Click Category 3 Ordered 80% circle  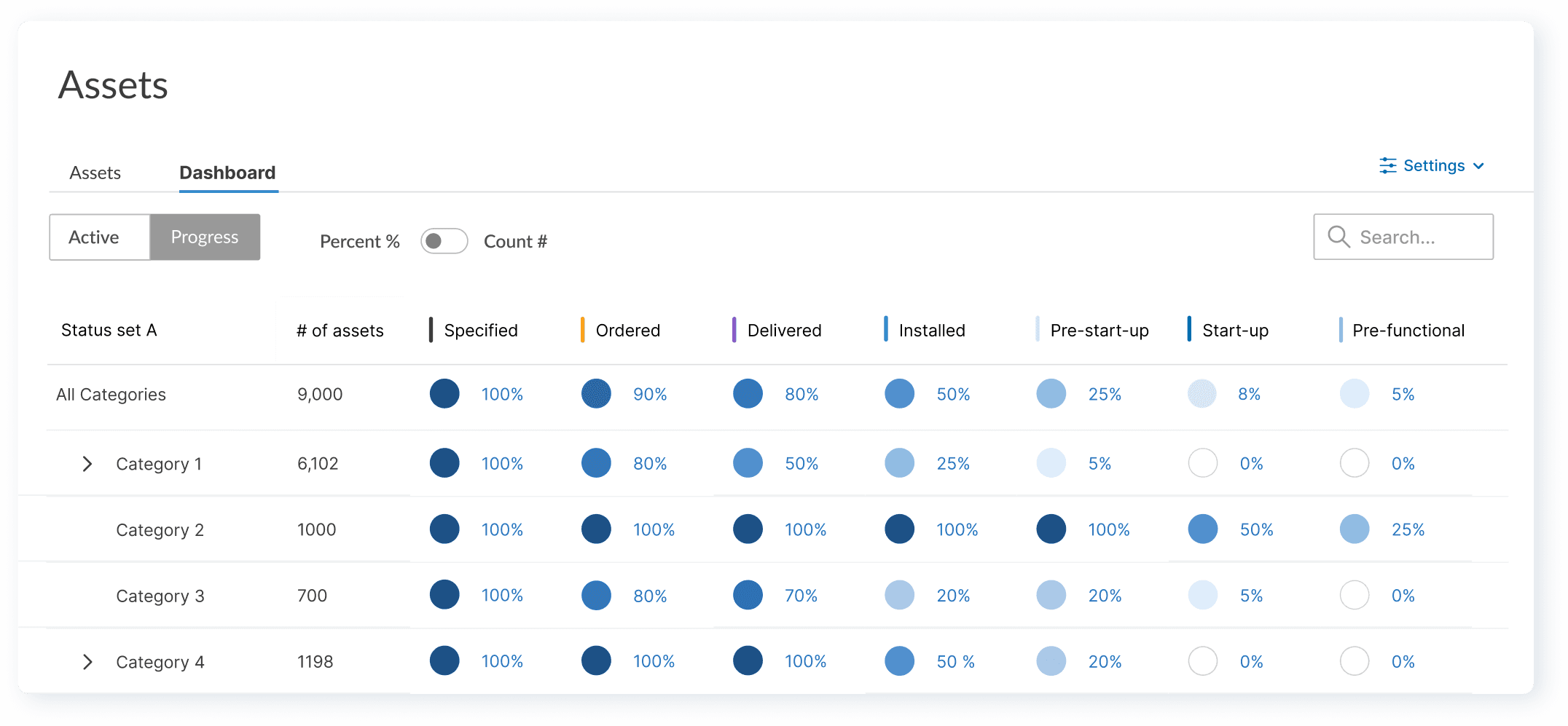coord(596,596)
